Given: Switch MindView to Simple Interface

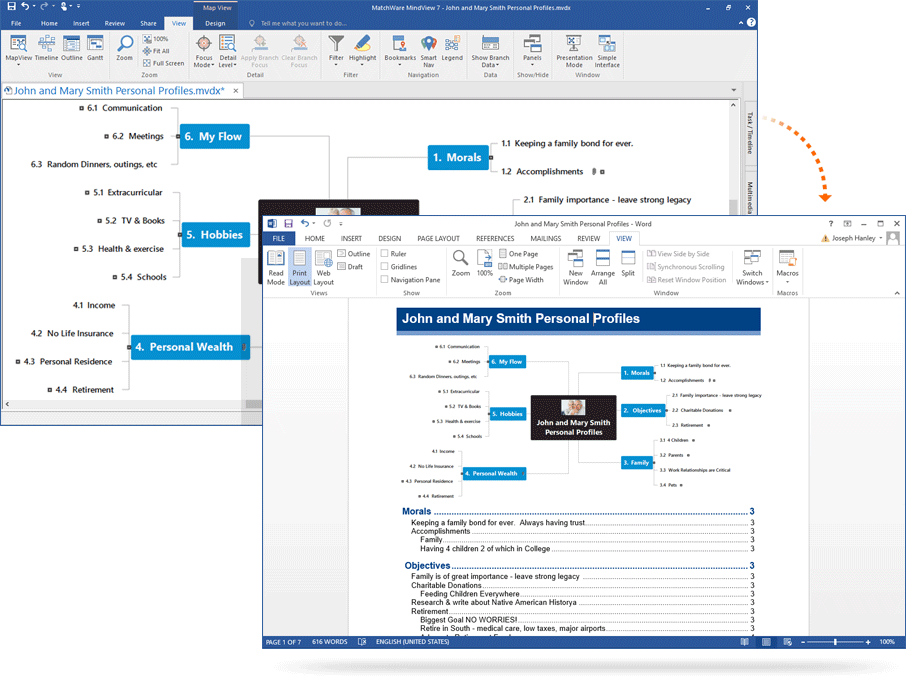Looking at the screenshot, I should click(x=607, y=51).
